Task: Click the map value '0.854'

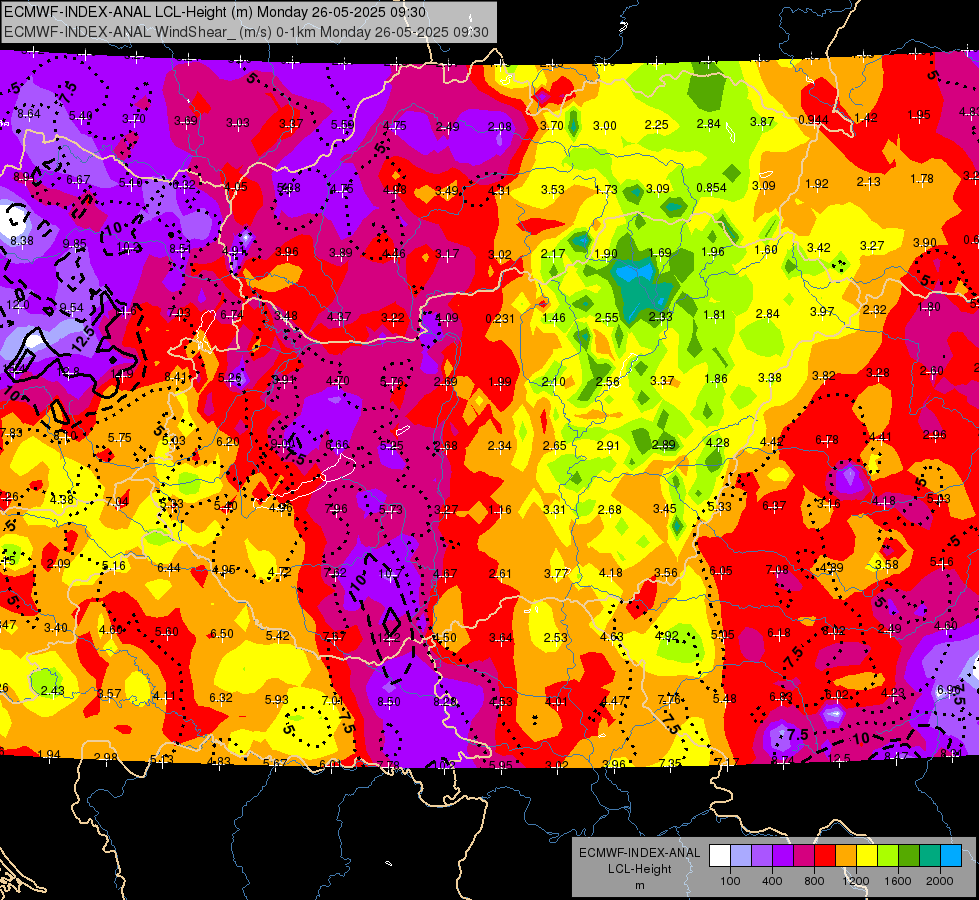Action: coord(711,188)
